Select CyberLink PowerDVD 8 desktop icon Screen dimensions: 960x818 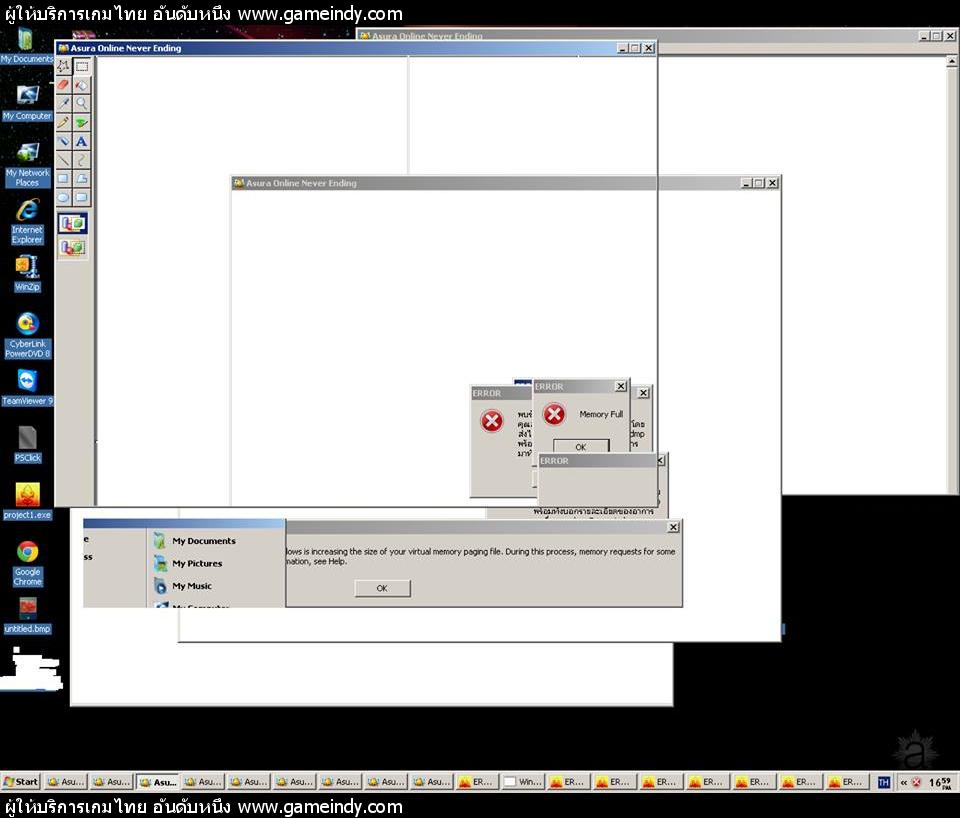click(28, 335)
